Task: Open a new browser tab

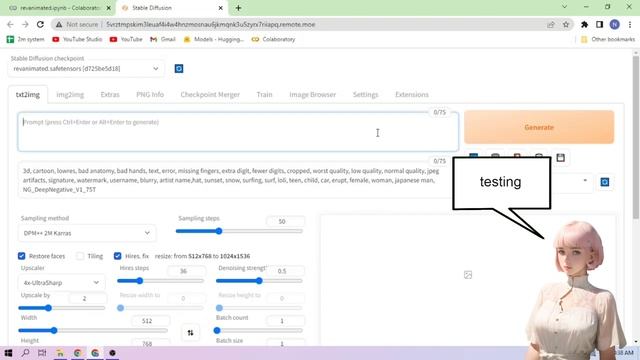Action: [x=238, y=8]
